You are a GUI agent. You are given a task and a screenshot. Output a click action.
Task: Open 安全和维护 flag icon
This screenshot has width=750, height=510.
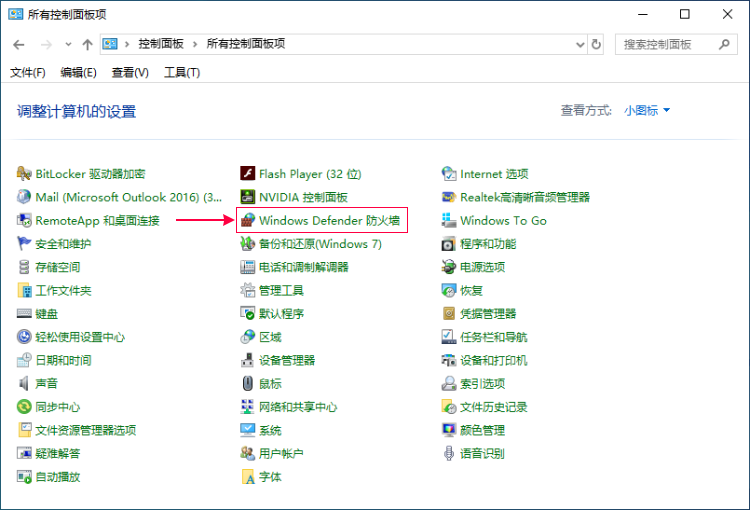coord(24,244)
